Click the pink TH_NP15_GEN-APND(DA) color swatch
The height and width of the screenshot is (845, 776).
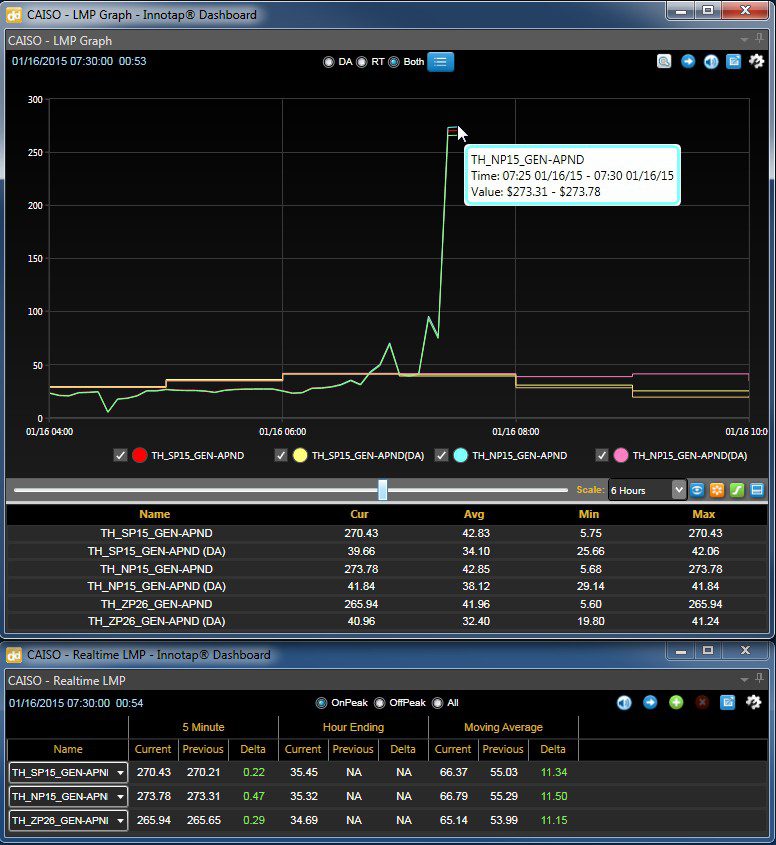[621, 455]
